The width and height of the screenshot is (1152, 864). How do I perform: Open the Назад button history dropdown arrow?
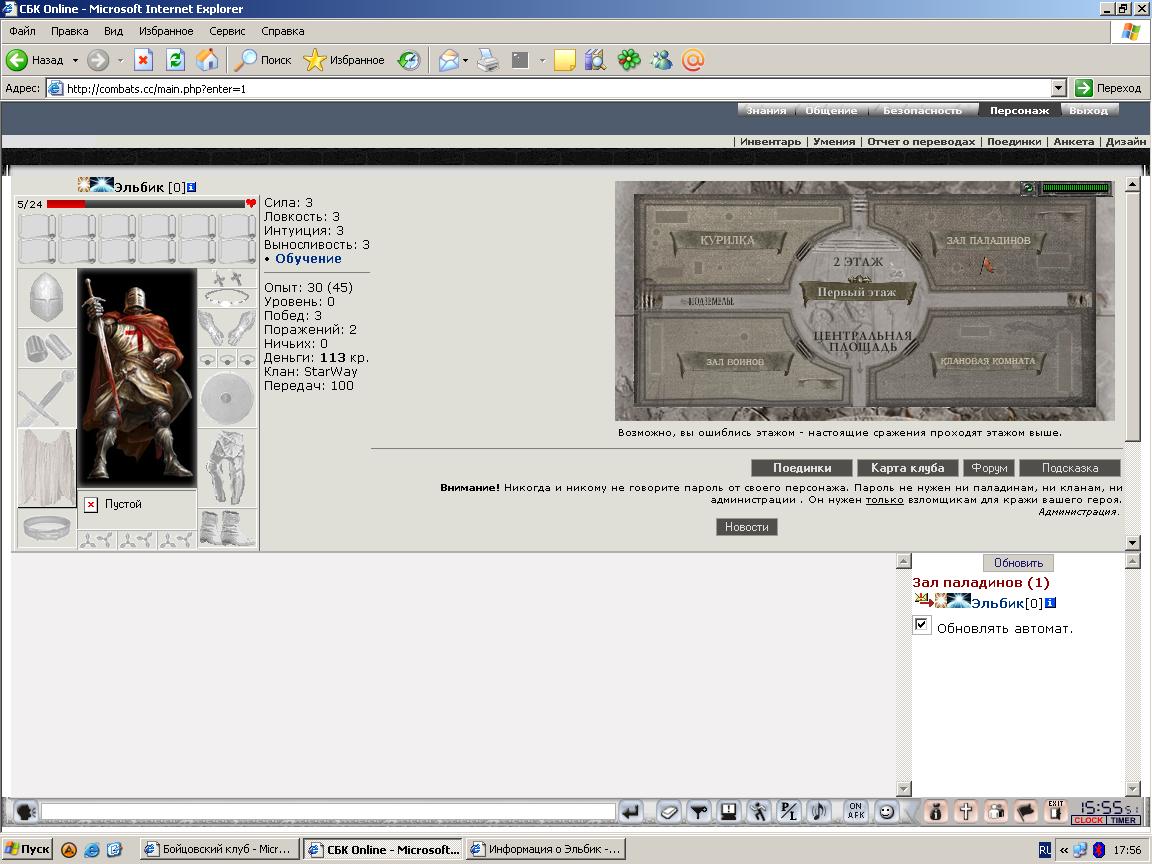point(75,60)
